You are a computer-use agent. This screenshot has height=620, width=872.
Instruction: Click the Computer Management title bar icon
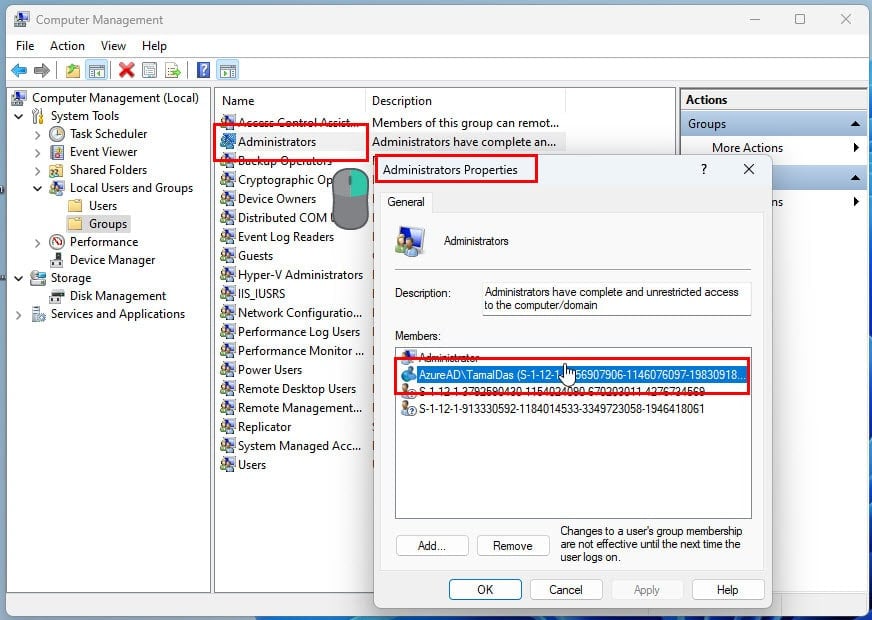click(x=21, y=19)
